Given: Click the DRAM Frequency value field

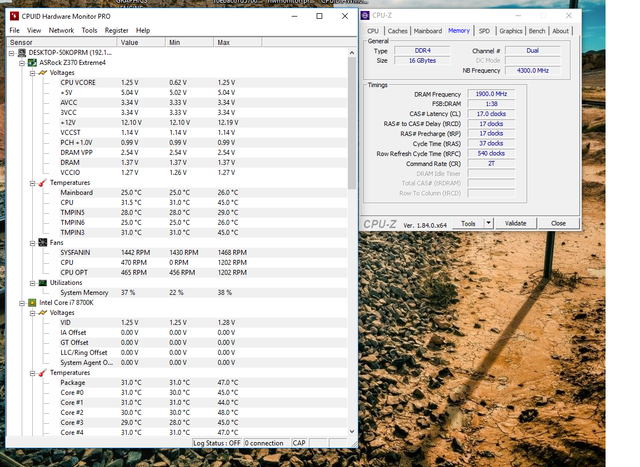Looking at the screenshot, I should (x=491, y=94).
